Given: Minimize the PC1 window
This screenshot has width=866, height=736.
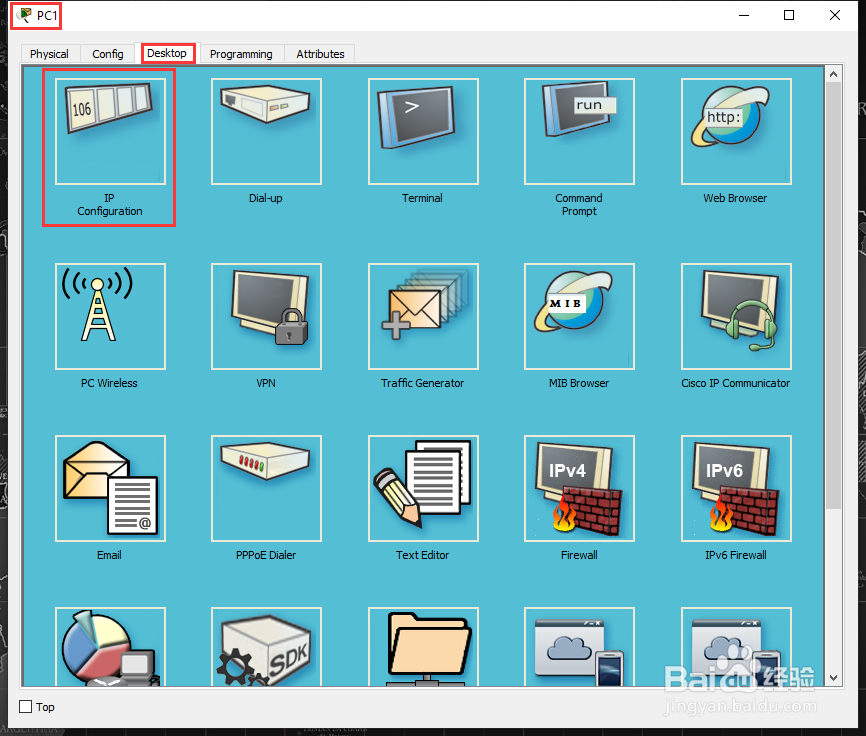Looking at the screenshot, I should (744, 15).
